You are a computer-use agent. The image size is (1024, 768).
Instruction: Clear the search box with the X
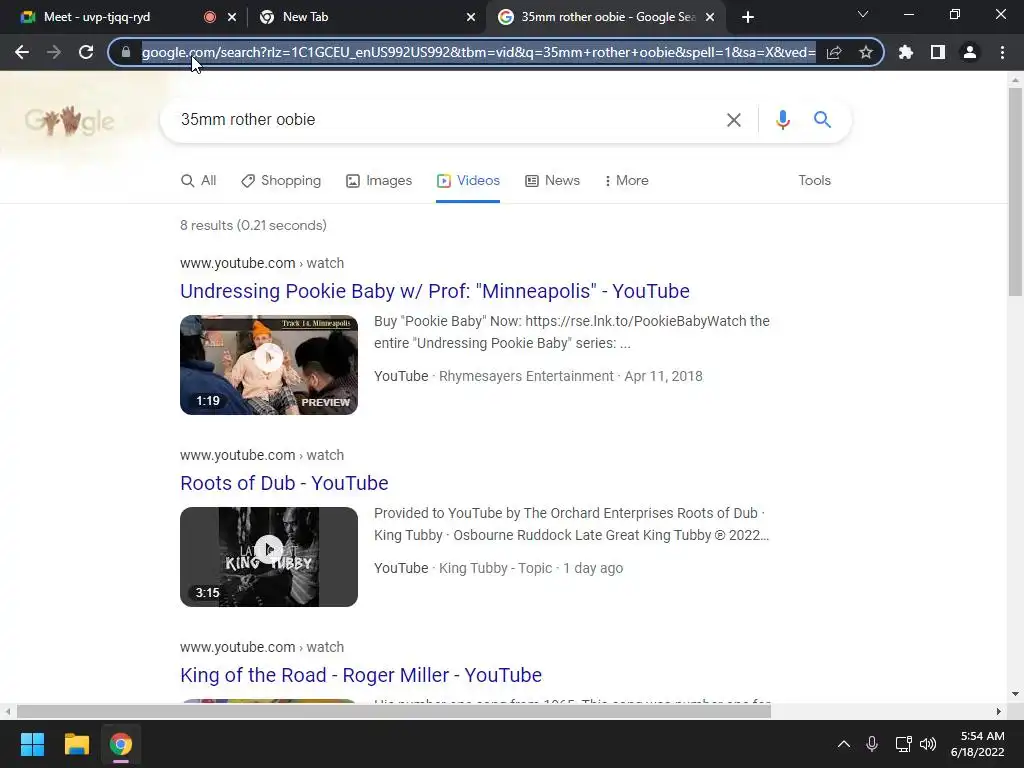734,120
